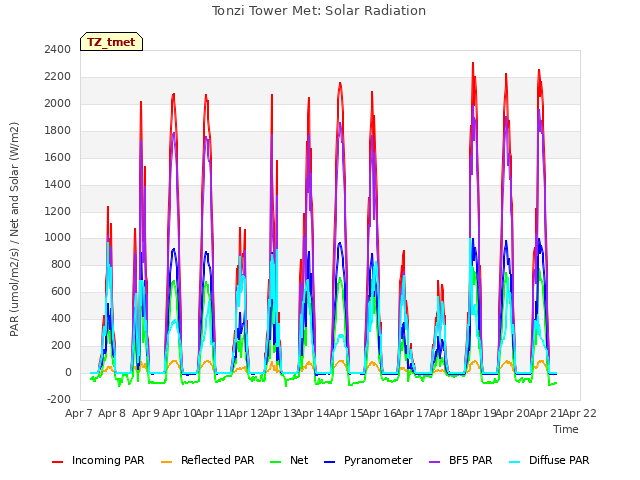Click the 1000 y-axis tick value
The image size is (640, 480).
pyautogui.click(x=58, y=238)
